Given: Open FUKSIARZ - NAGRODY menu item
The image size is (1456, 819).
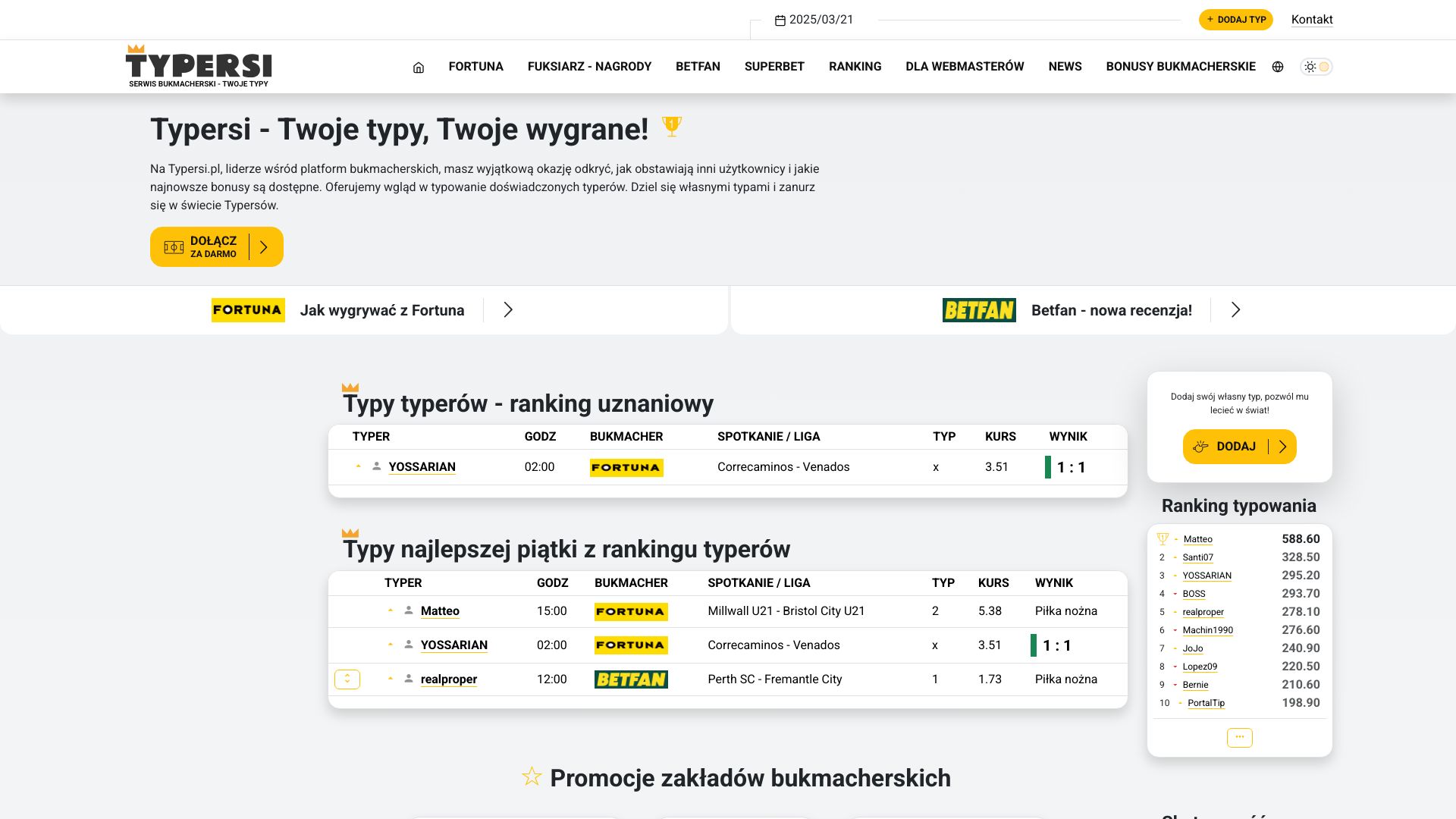Looking at the screenshot, I should pos(589,67).
